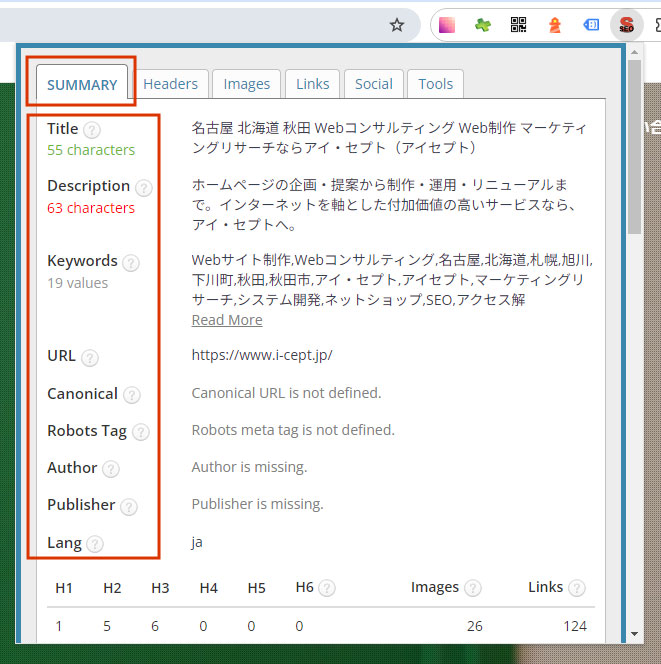This screenshot has height=664, width=661.
Task: Expand keywords with Read More link
Action: 227,320
